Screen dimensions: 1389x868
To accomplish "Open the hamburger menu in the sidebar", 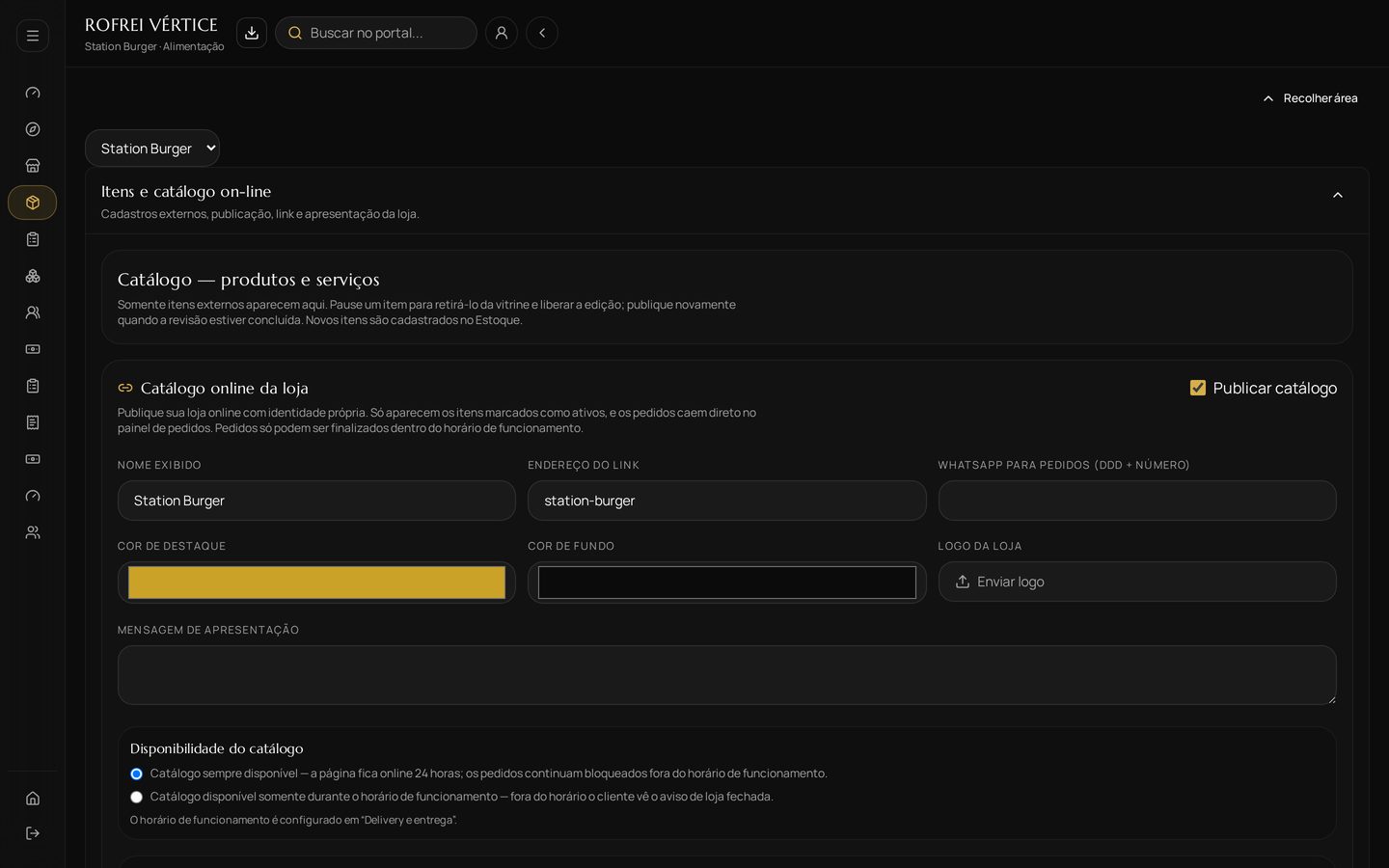I will click(x=33, y=36).
